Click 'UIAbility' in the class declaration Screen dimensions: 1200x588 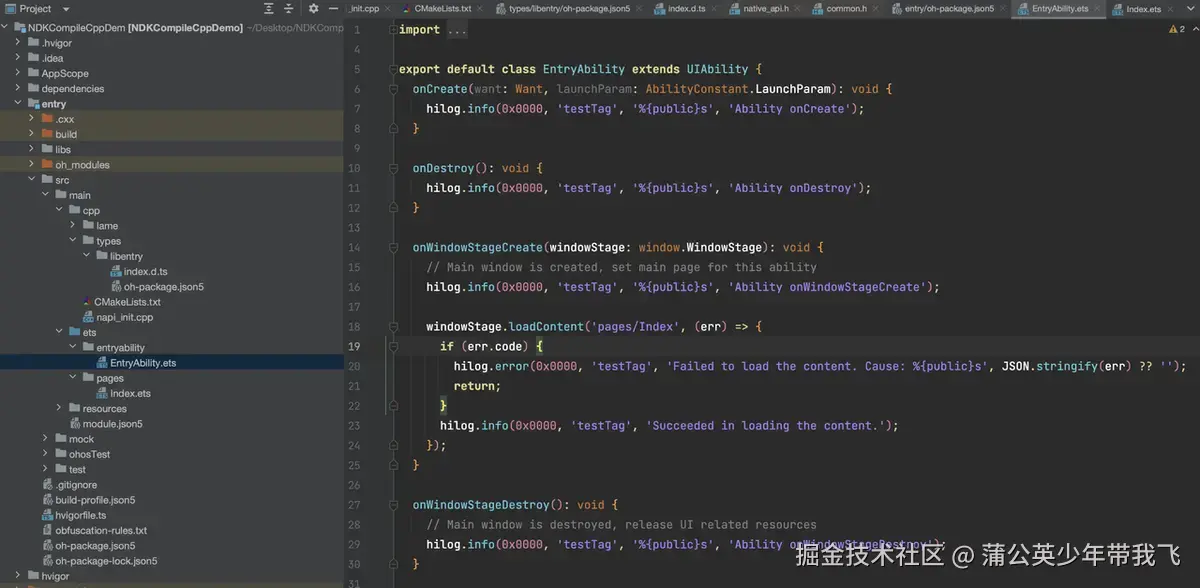pos(717,69)
